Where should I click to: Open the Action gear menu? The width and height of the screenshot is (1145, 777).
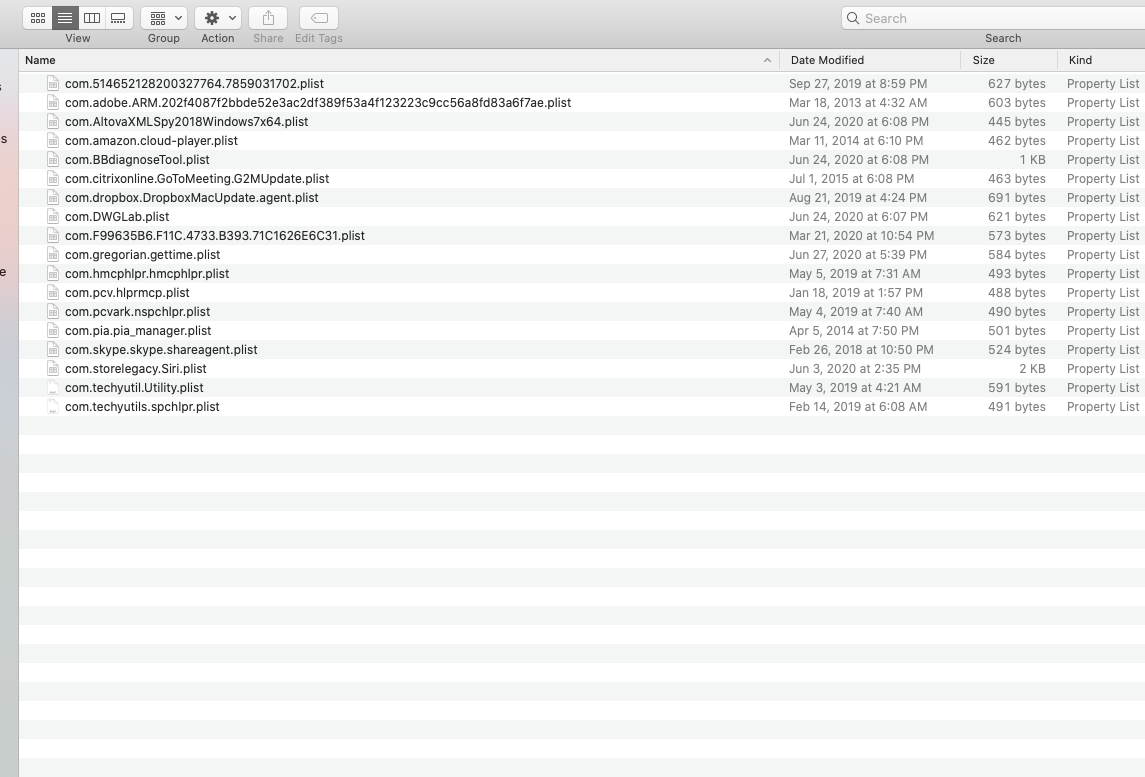[218, 18]
